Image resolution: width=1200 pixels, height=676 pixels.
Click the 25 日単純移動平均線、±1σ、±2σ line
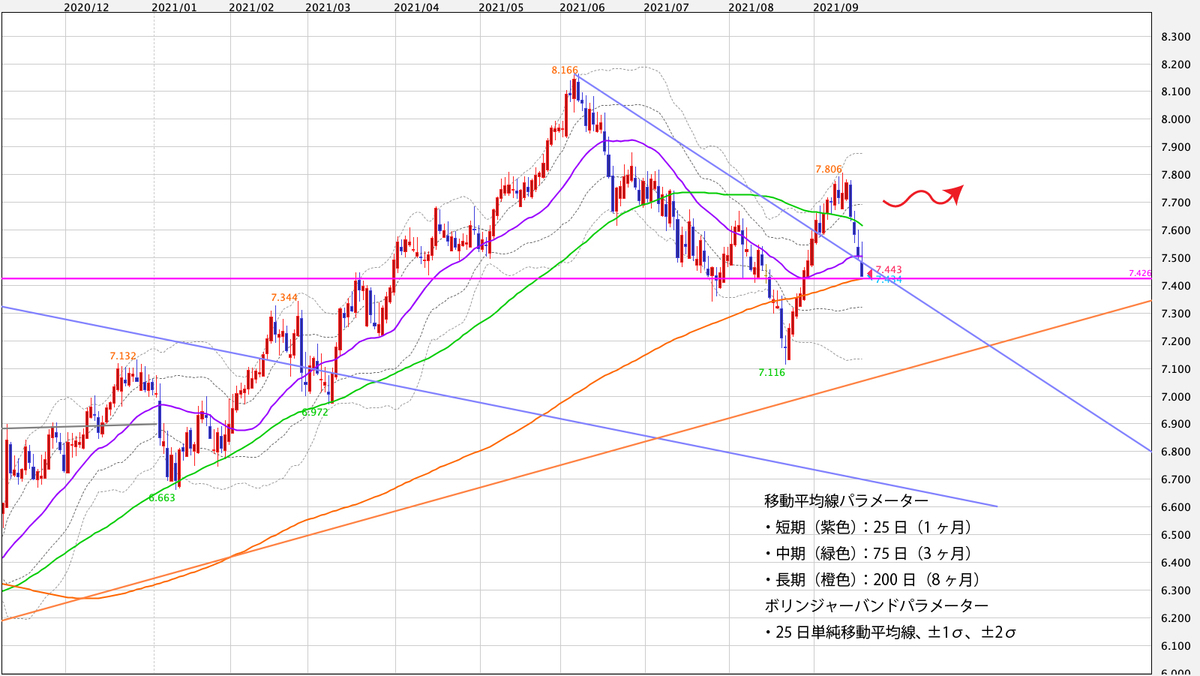891,633
